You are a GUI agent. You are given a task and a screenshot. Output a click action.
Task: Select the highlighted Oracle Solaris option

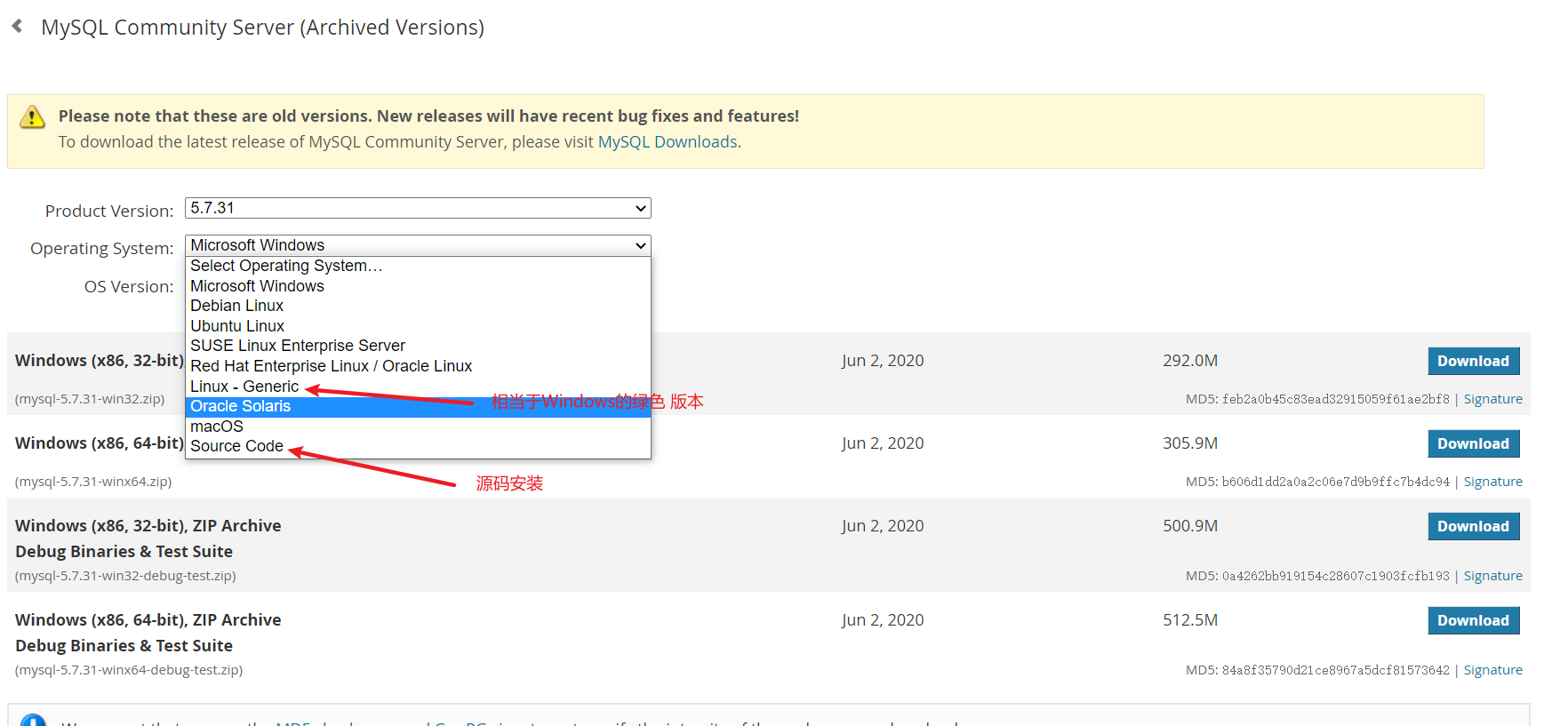point(418,406)
